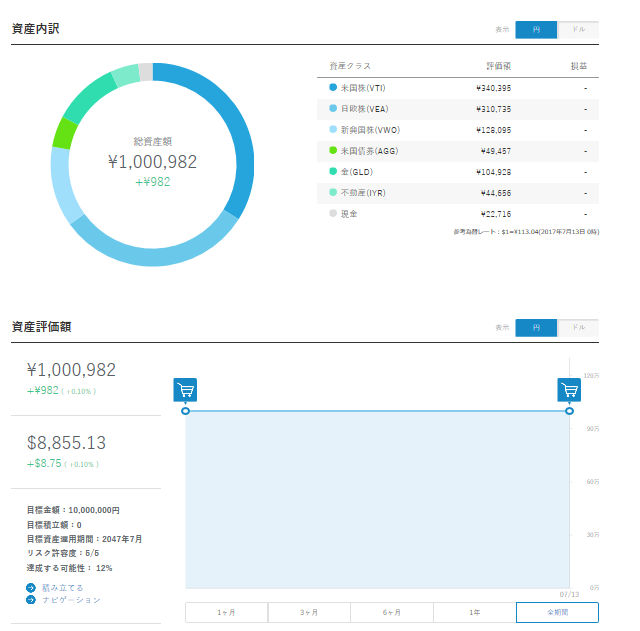Click the ¥310,735 valuation cell
Viewport: 640px width, 631px height.
[x=493, y=109]
